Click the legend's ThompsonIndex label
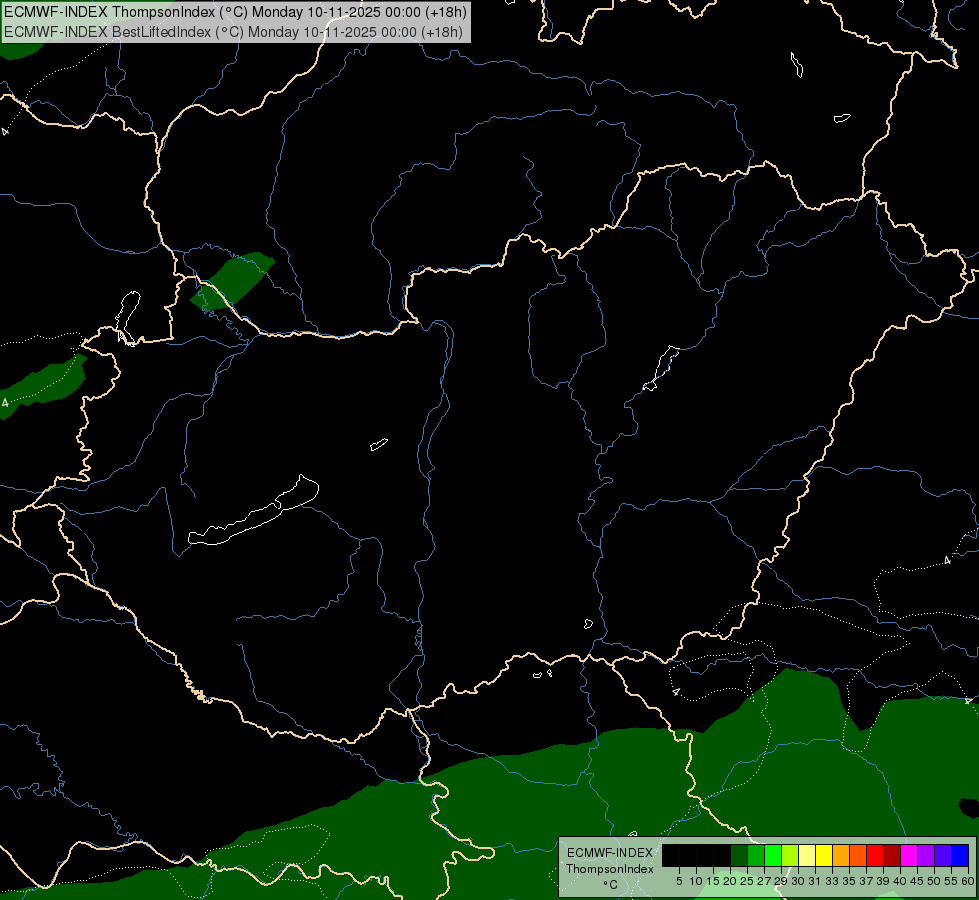Screen dimensions: 979x900 (609, 869)
